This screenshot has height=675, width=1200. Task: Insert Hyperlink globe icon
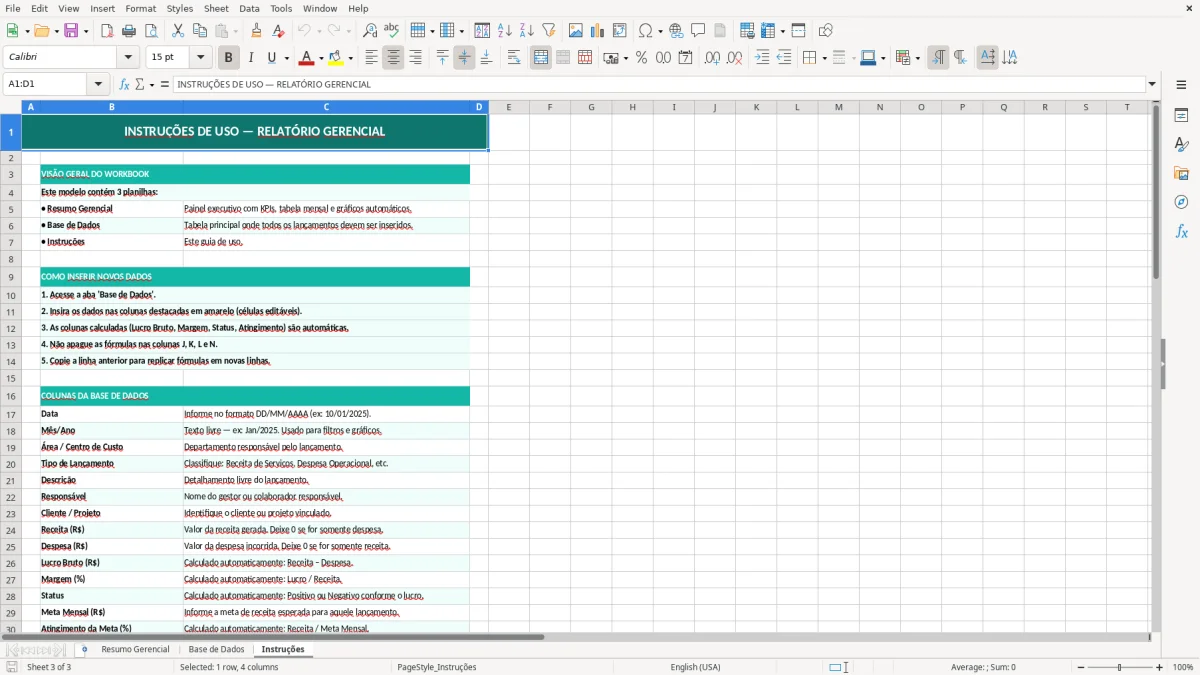pos(676,31)
